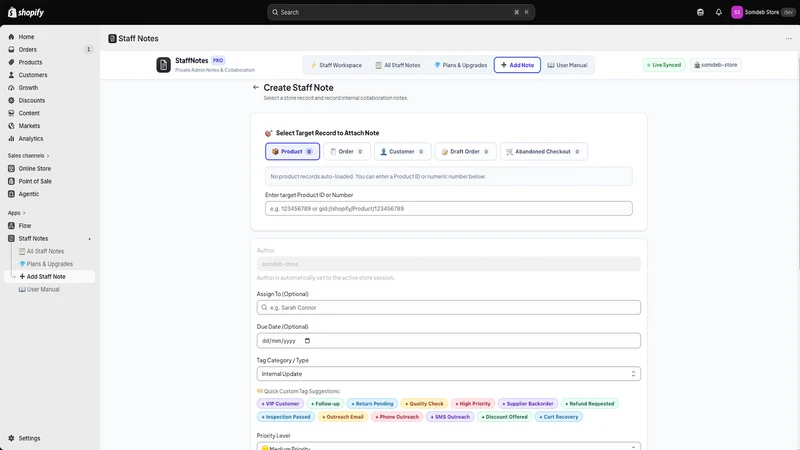Image resolution: width=800 pixels, height=450 pixels.
Task: Click the search magnifier in Assign To field
Action: [x=264, y=308]
